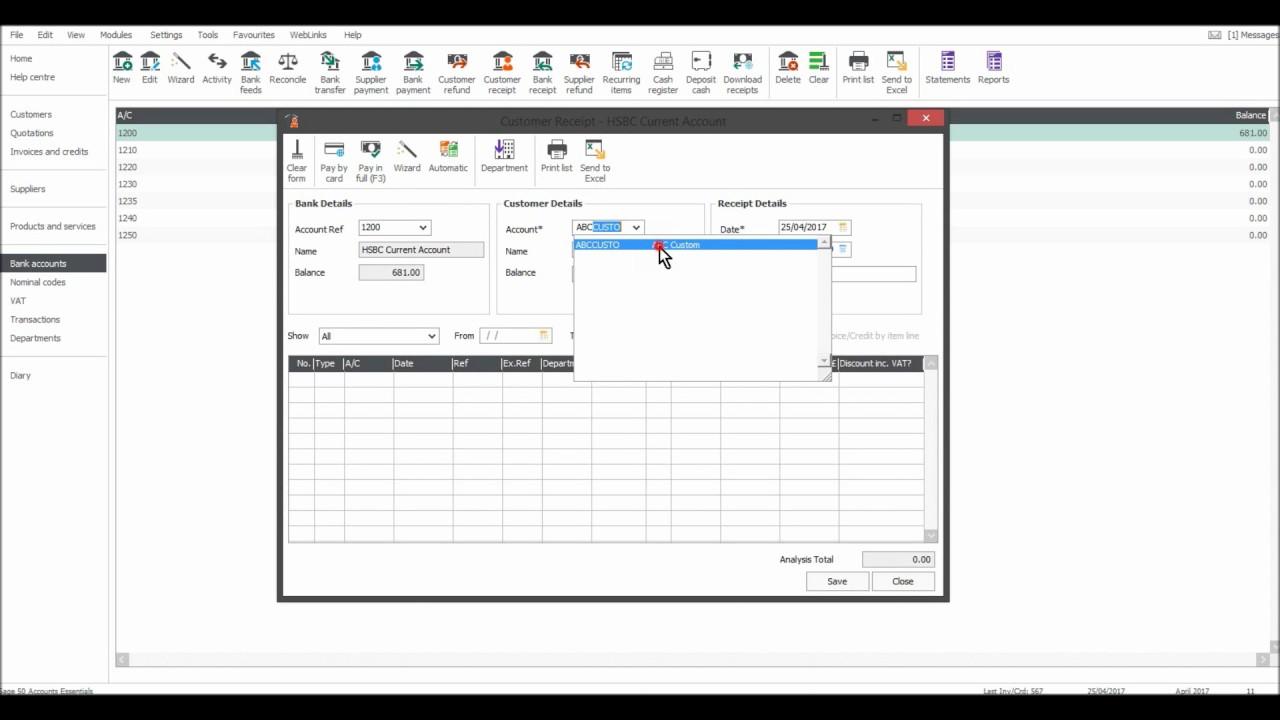Viewport: 1280px width, 720px height.
Task: Open the View menu
Action: click(x=76, y=35)
